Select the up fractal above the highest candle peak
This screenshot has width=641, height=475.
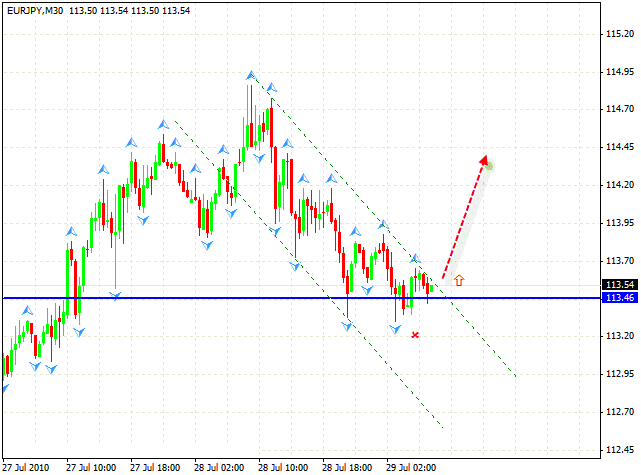[x=251, y=75]
